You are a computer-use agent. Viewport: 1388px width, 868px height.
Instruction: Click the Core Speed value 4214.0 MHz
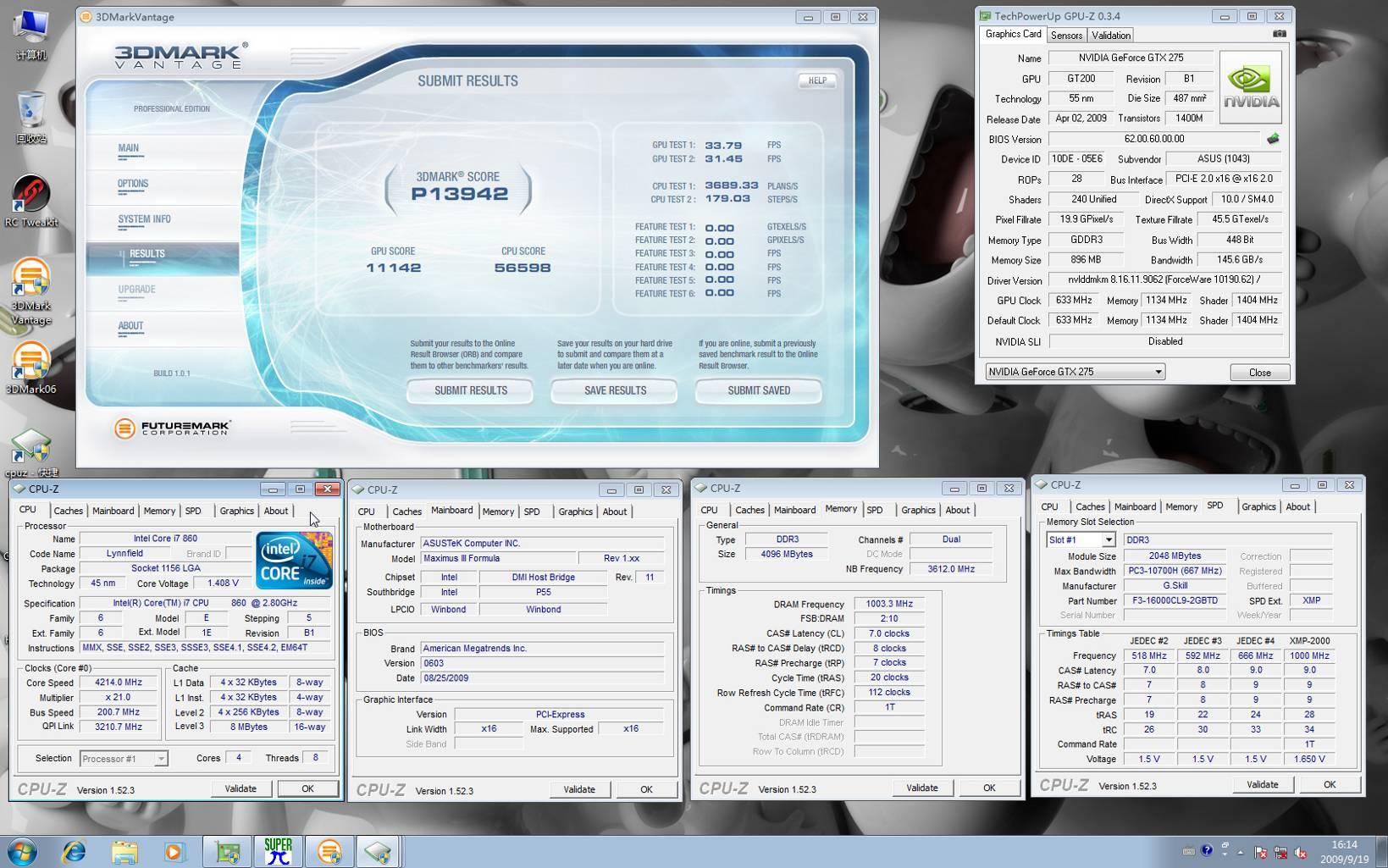119,682
